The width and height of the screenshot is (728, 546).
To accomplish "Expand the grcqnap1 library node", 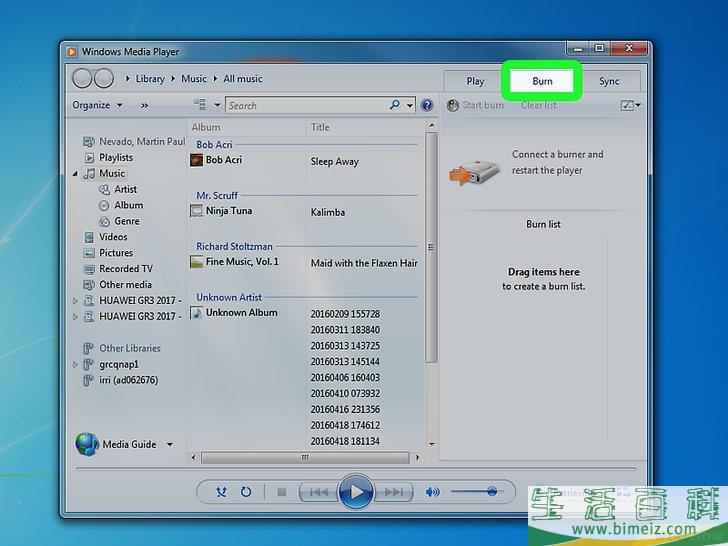I will [x=75, y=364].
